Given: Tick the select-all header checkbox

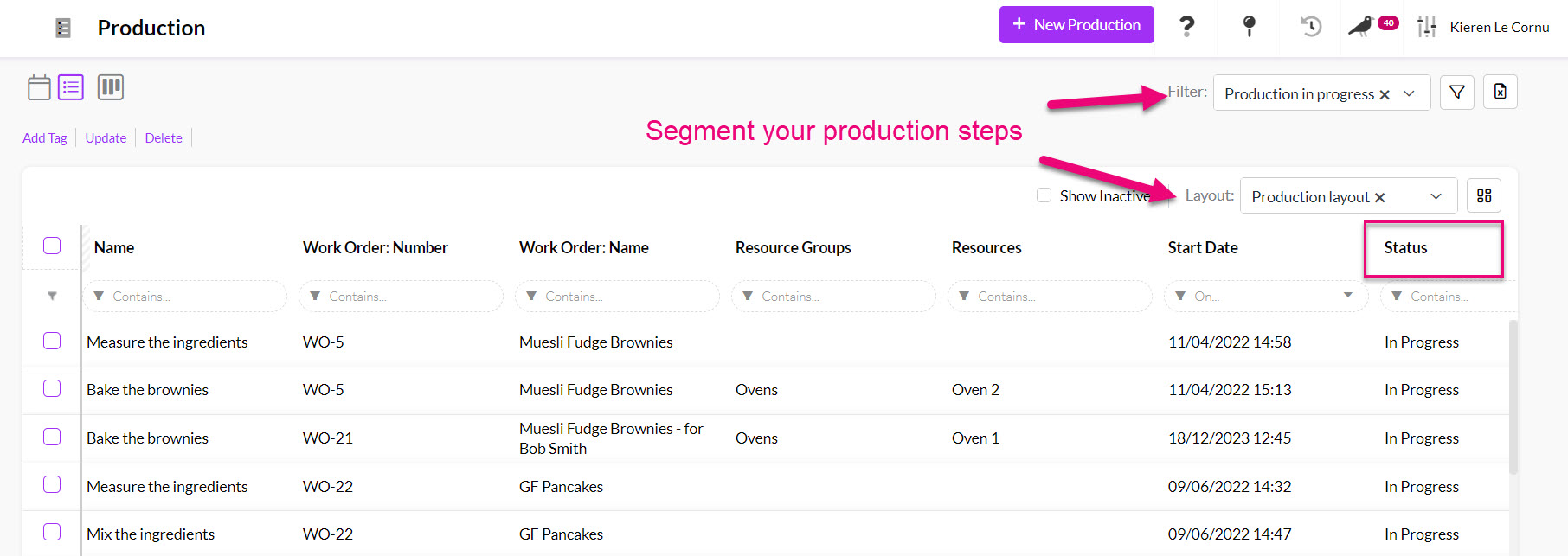Looking at the screenshot, I should pyautogui.click(x=52, y=246).
